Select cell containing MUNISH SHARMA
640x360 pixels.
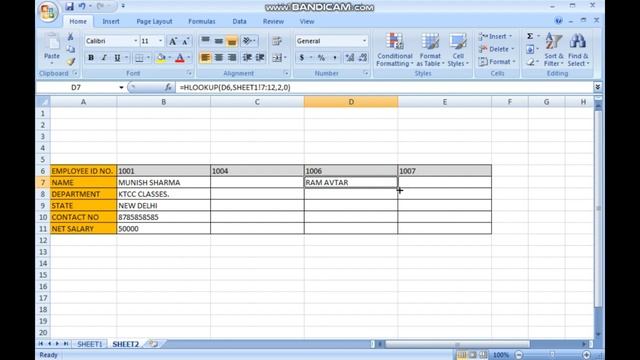(x=164, y=182)
